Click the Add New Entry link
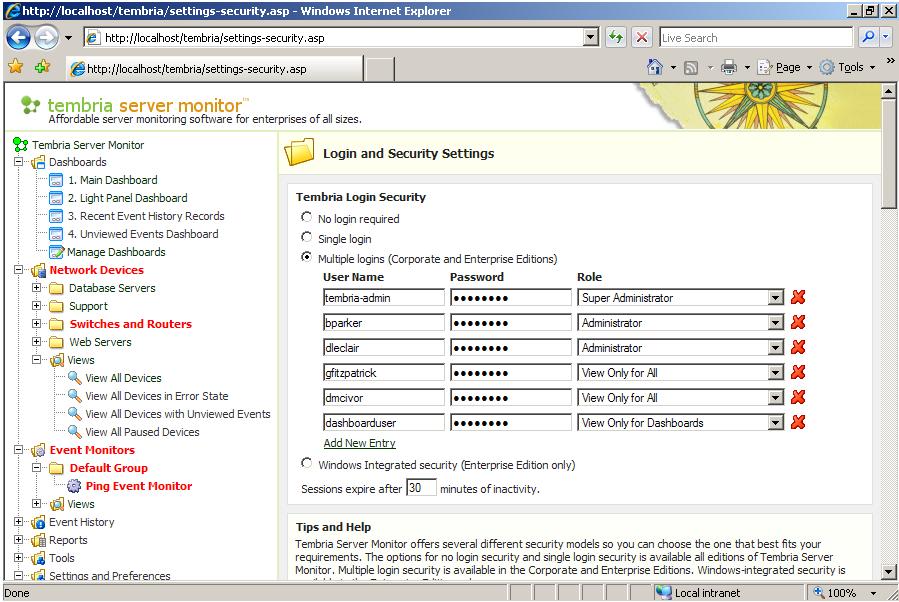This screenshot has width=899, height=602. point(359,443)
